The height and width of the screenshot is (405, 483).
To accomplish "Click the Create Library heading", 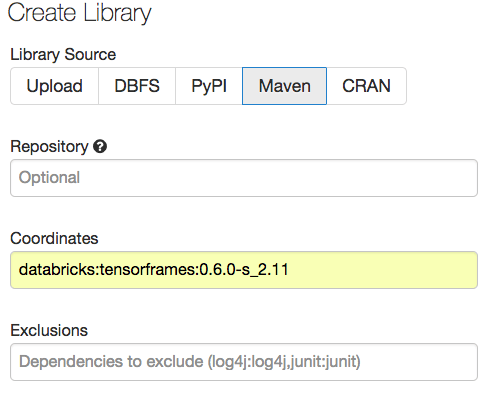I will point(79,13).
